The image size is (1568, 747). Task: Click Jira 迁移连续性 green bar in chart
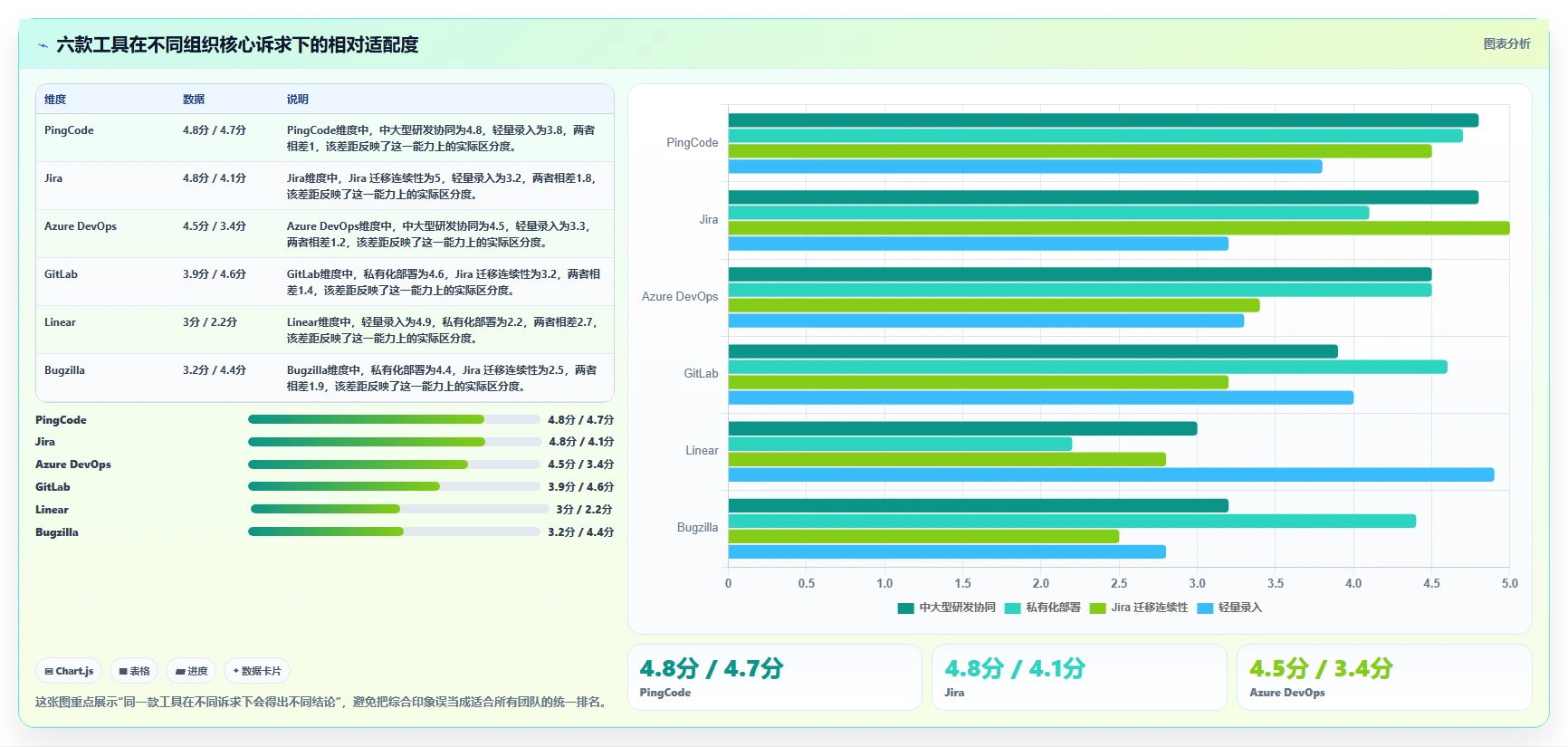[x=1119, y=228]
